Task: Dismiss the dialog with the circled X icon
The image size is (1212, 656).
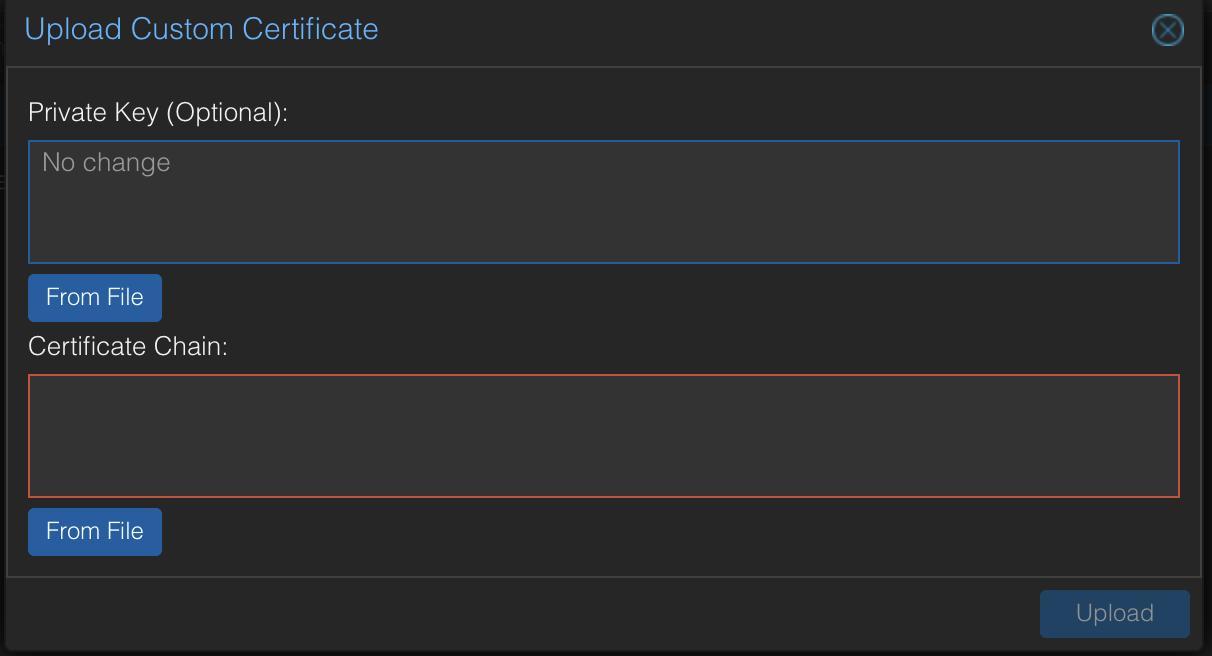Action: [x=1167, y=31]
